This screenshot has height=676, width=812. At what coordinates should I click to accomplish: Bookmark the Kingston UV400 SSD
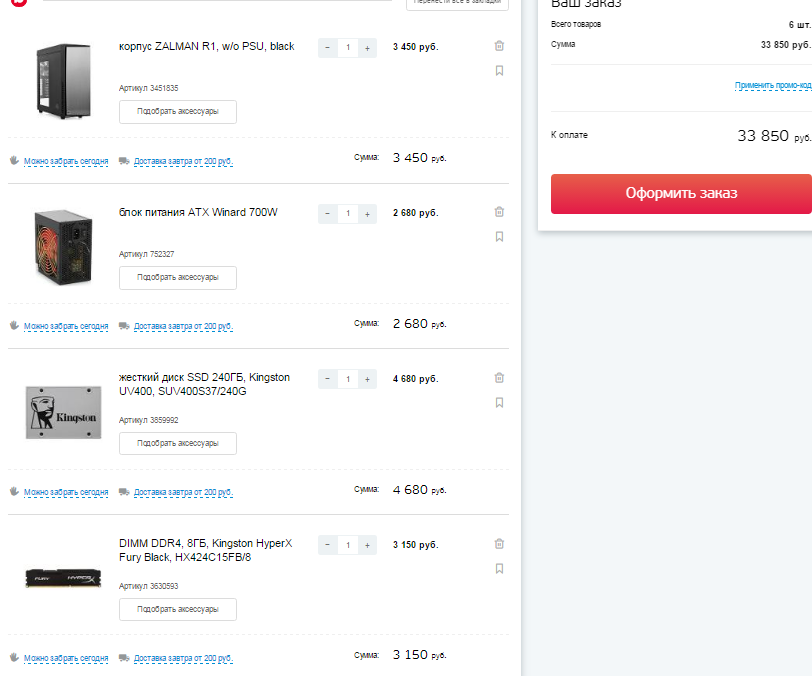pyautogui.click(x=499, y=402)
